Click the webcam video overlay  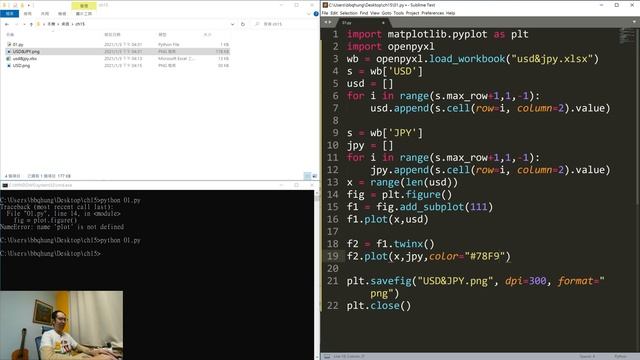click(61, 325)
